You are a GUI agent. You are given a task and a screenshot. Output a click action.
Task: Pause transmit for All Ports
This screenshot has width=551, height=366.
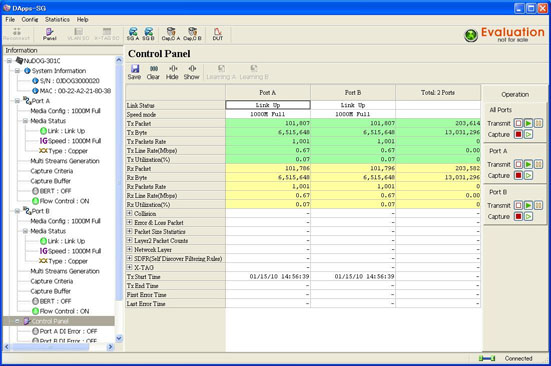pyautogui.click(x=539, y=123)
